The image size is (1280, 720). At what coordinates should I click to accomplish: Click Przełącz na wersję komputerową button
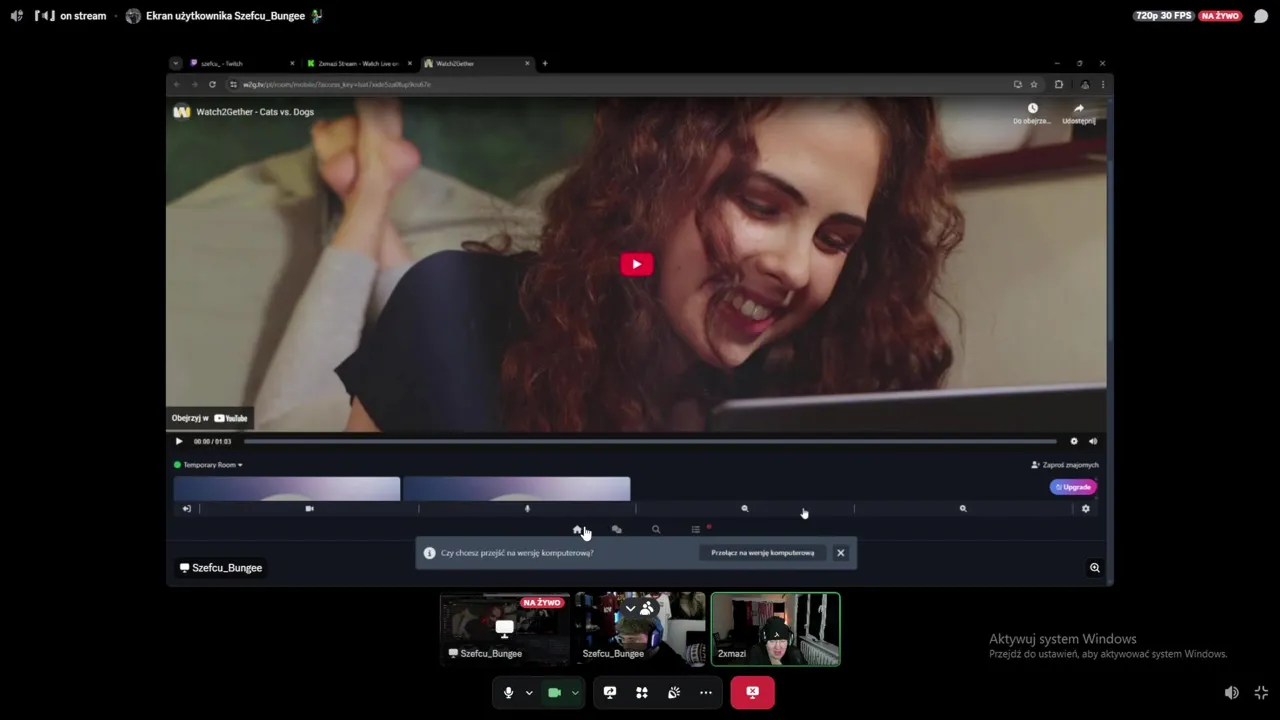(762, 553)
